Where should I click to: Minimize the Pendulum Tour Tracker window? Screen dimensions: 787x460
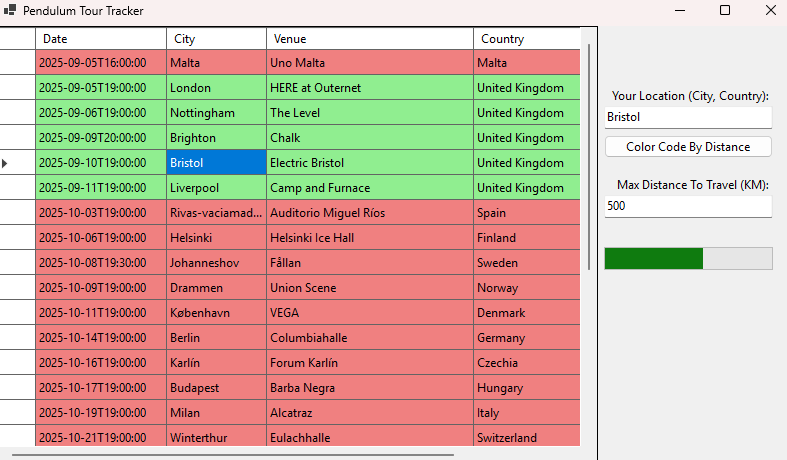click(680, 10)
